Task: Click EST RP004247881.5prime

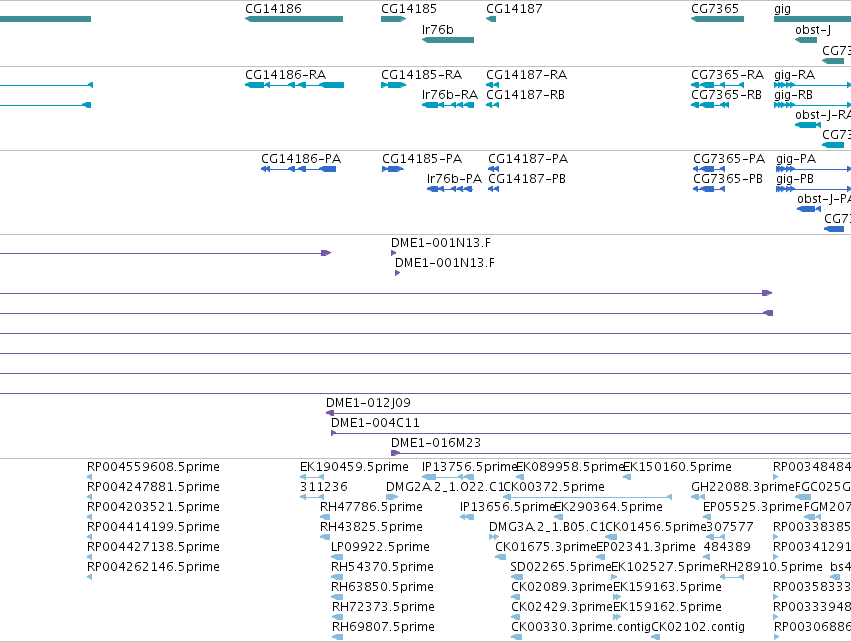Action: [x=153, y=487]
